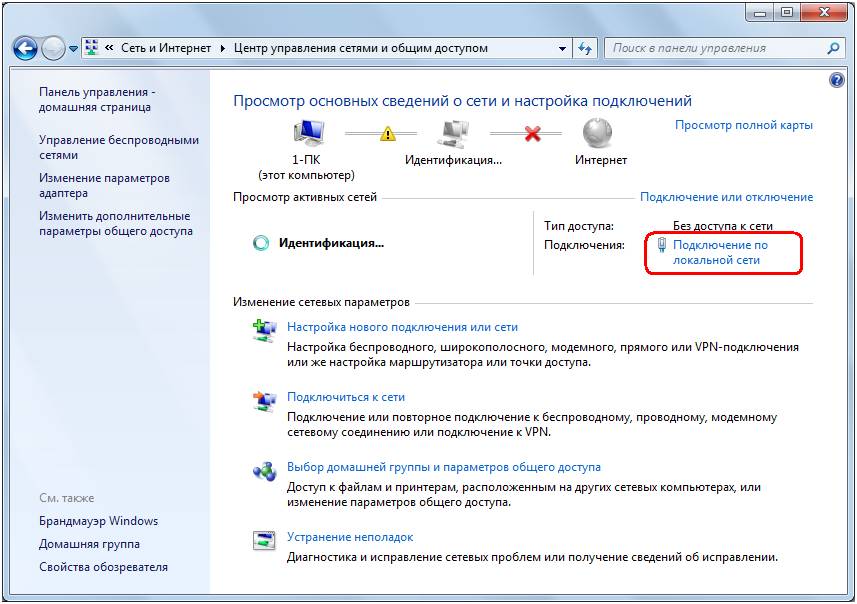Open 'Панель управления - домашняя страница'
The image size is (857, 604).
pos(97,99)
